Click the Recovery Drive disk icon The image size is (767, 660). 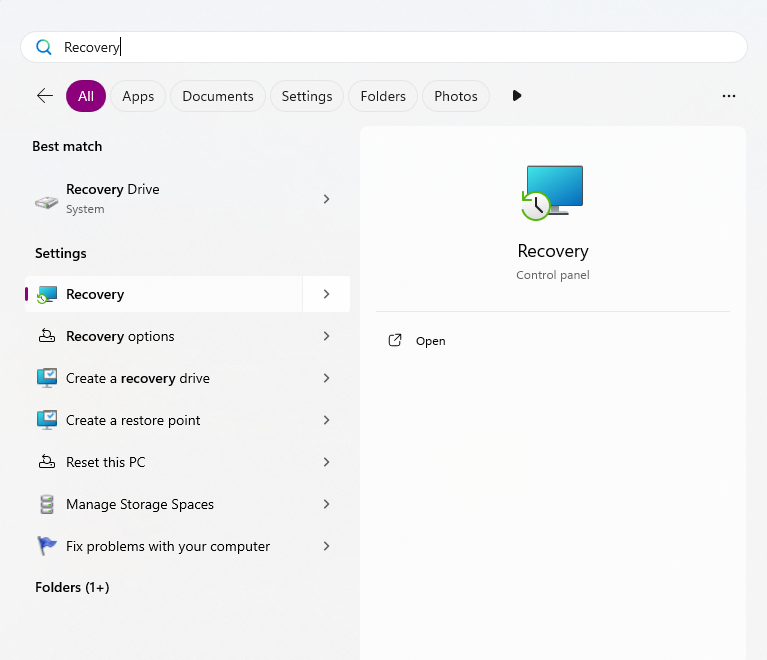coord(46,202)
